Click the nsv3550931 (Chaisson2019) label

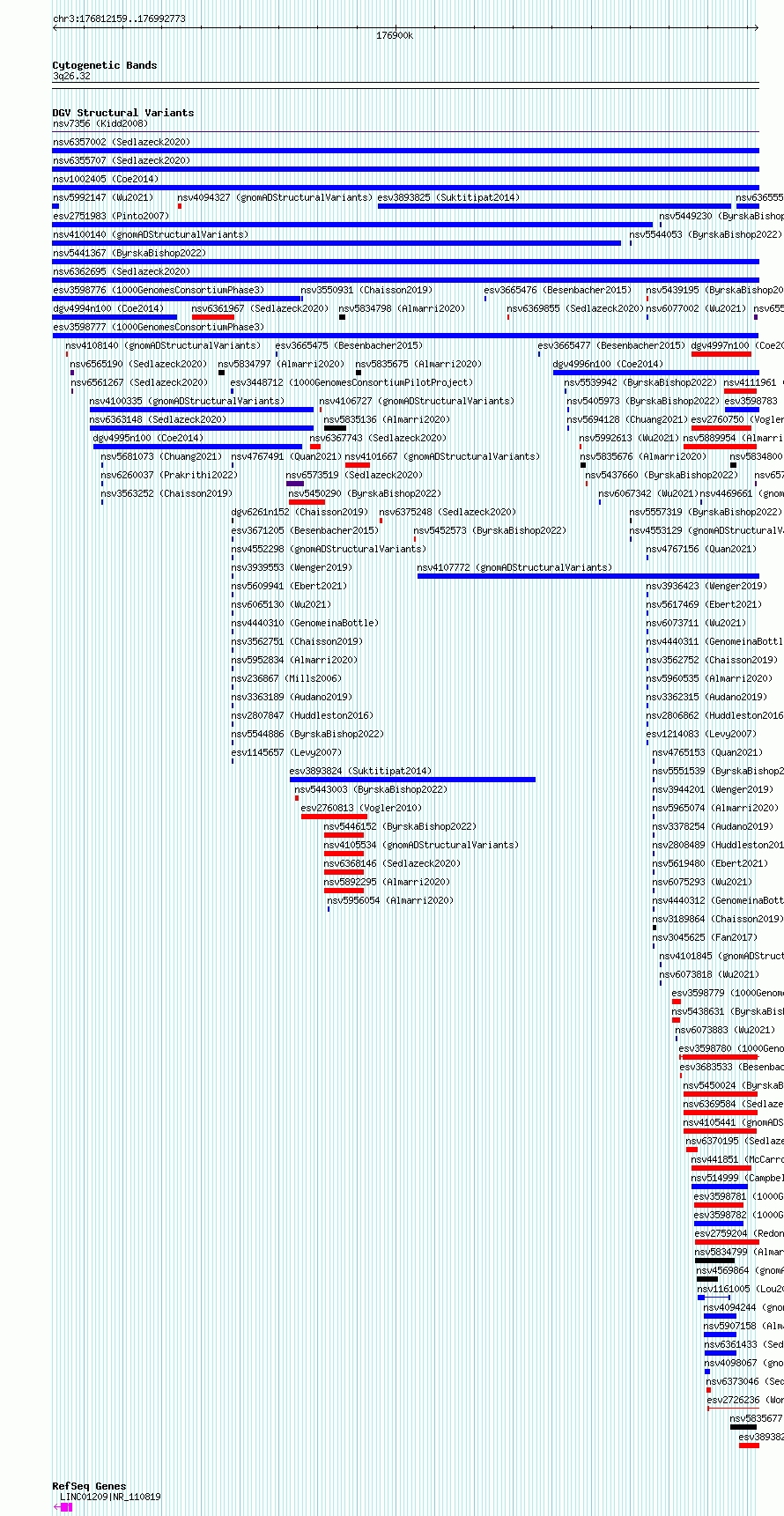(366, 291)
